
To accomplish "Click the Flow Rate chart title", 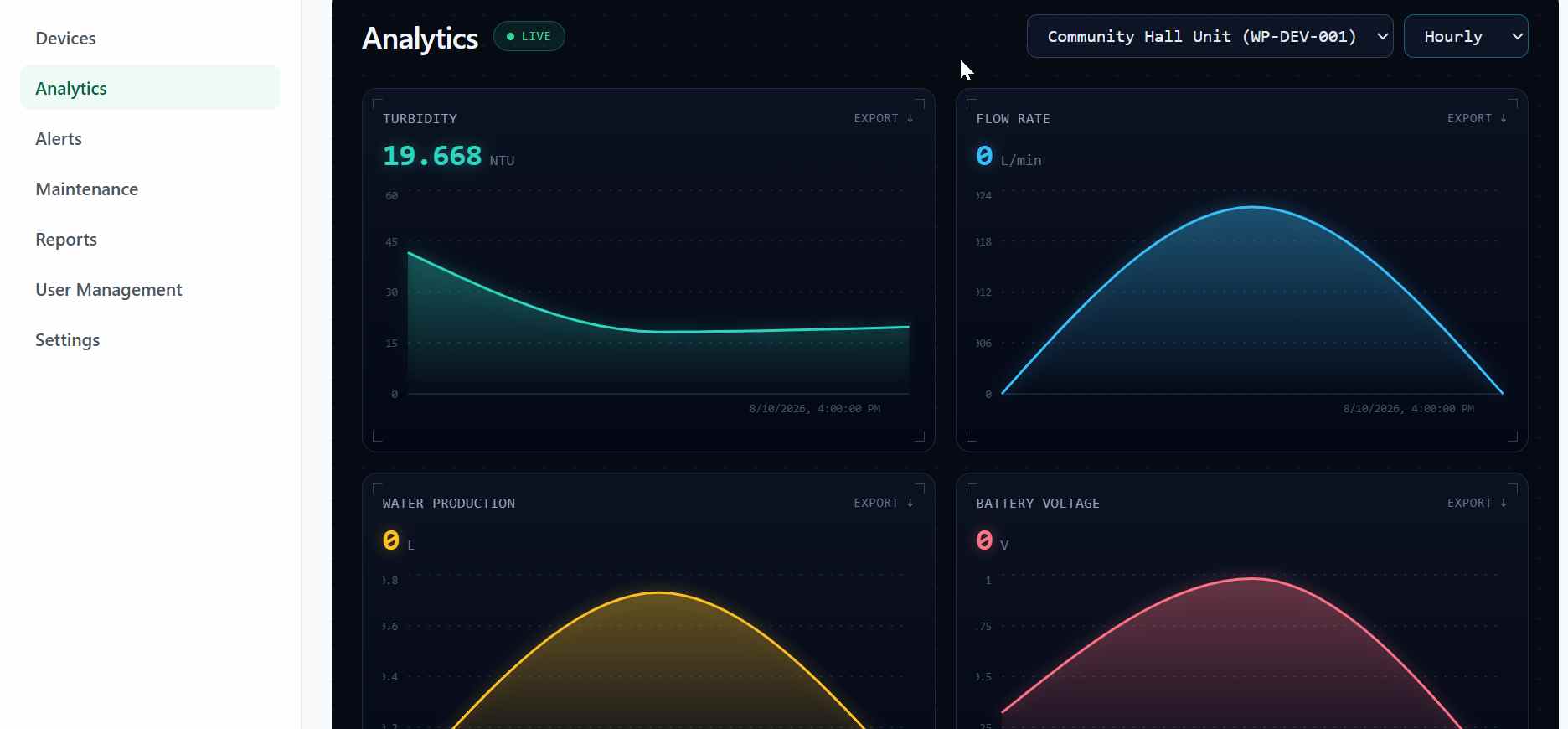I will point(1013,119).
